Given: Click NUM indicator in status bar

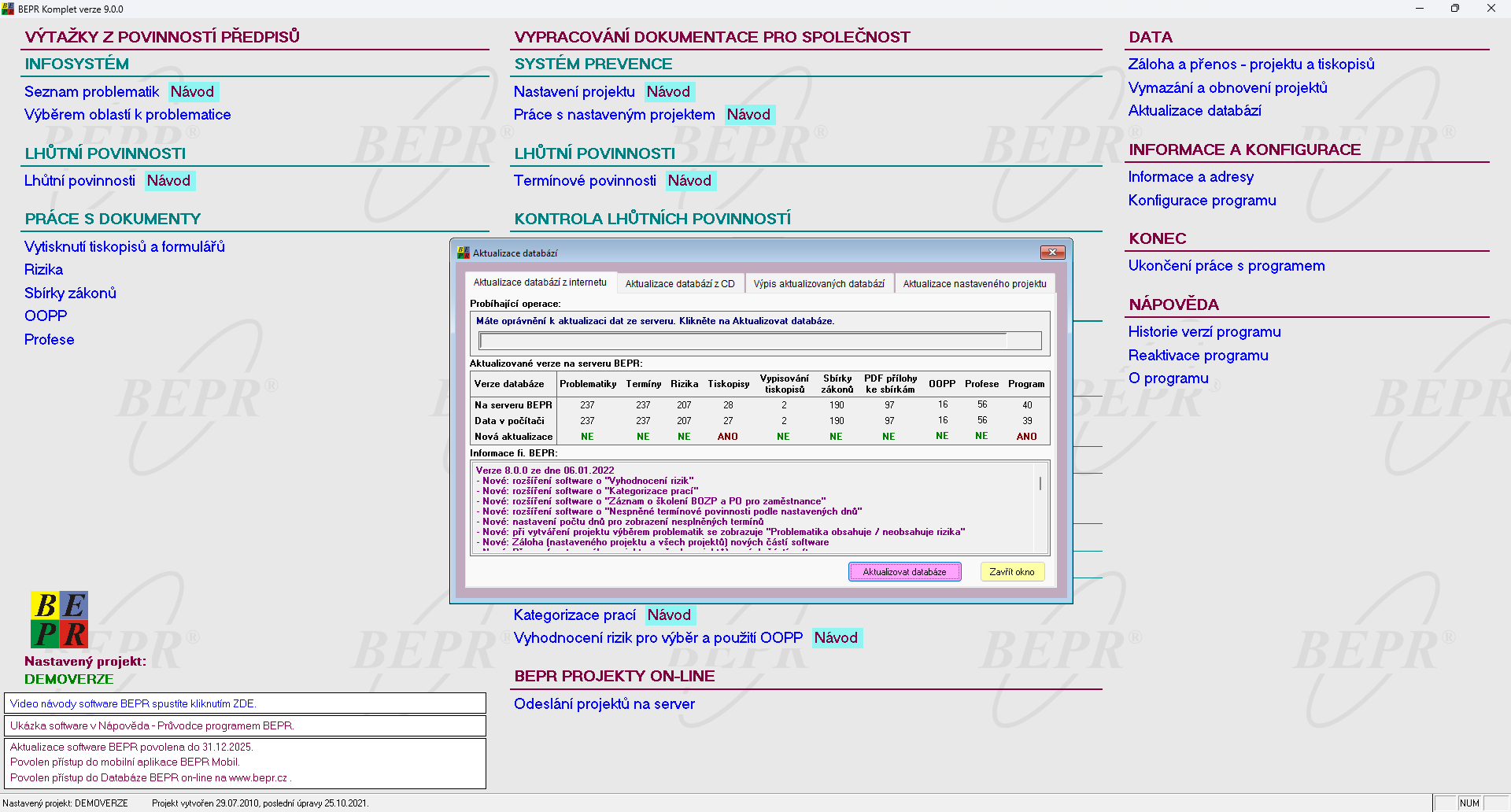Looking at the screenshot, I should tap(1469, 803).
